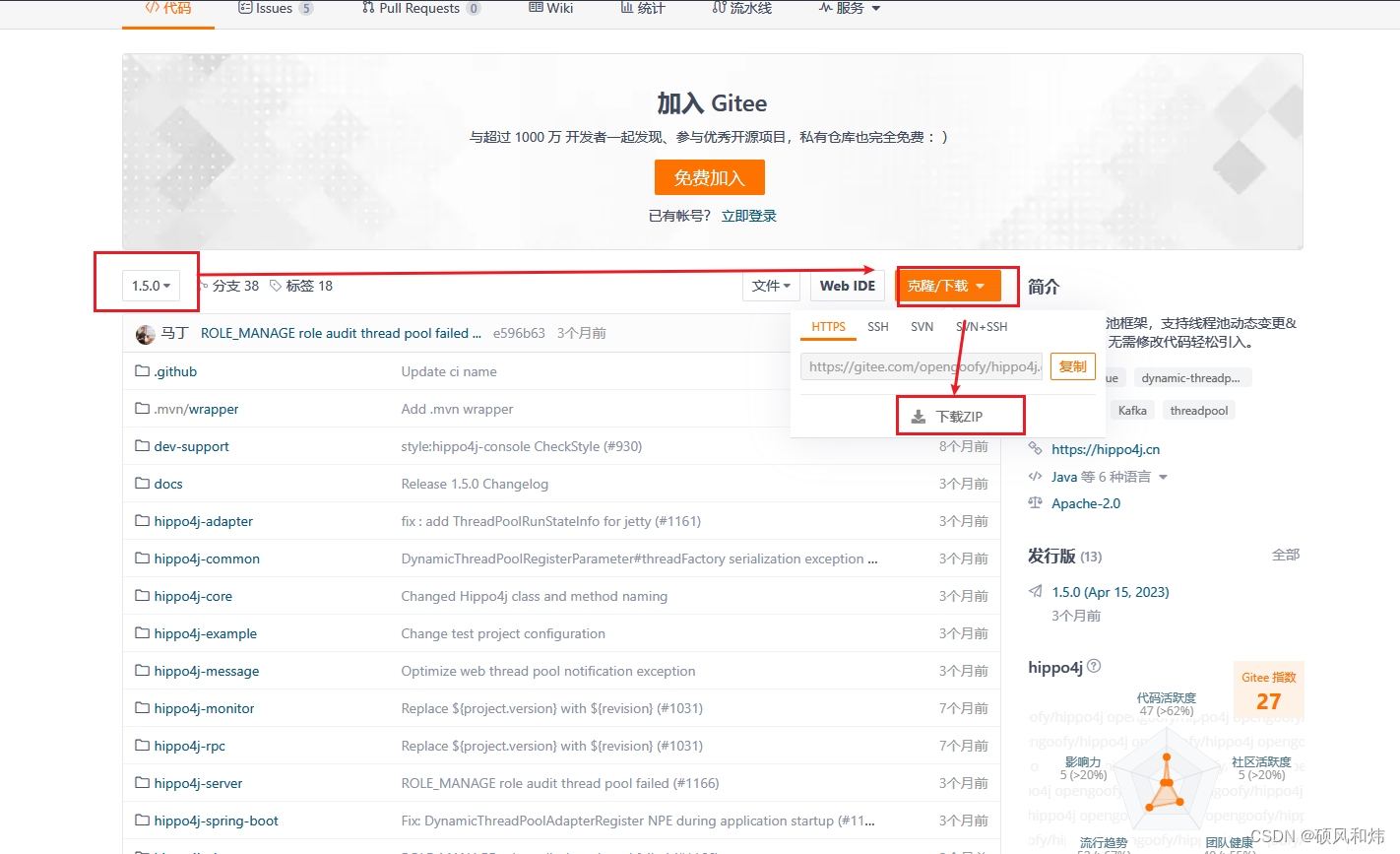This screenshot has height=854, width=1400.
Task: Open the Issues tab
Action: coord(275,8)
